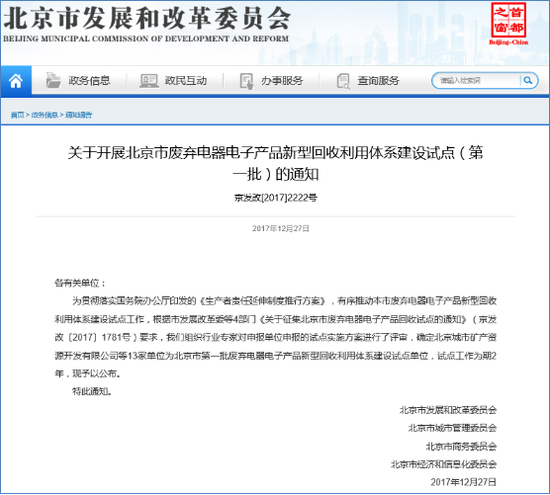The width and height of the screenshot is (550, 495).
Task: Click the document download icon beside 办事服务
Action: click(246, 81)
